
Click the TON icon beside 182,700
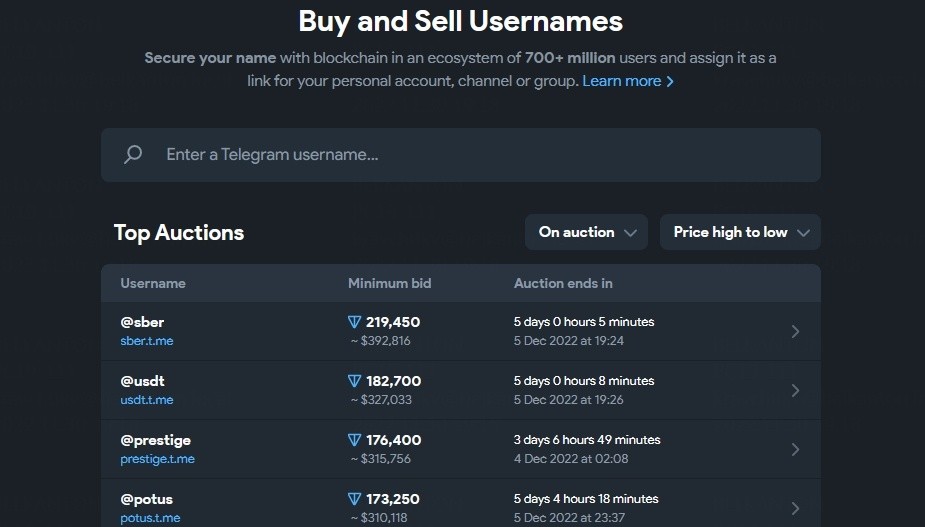(x=354, y=381)
